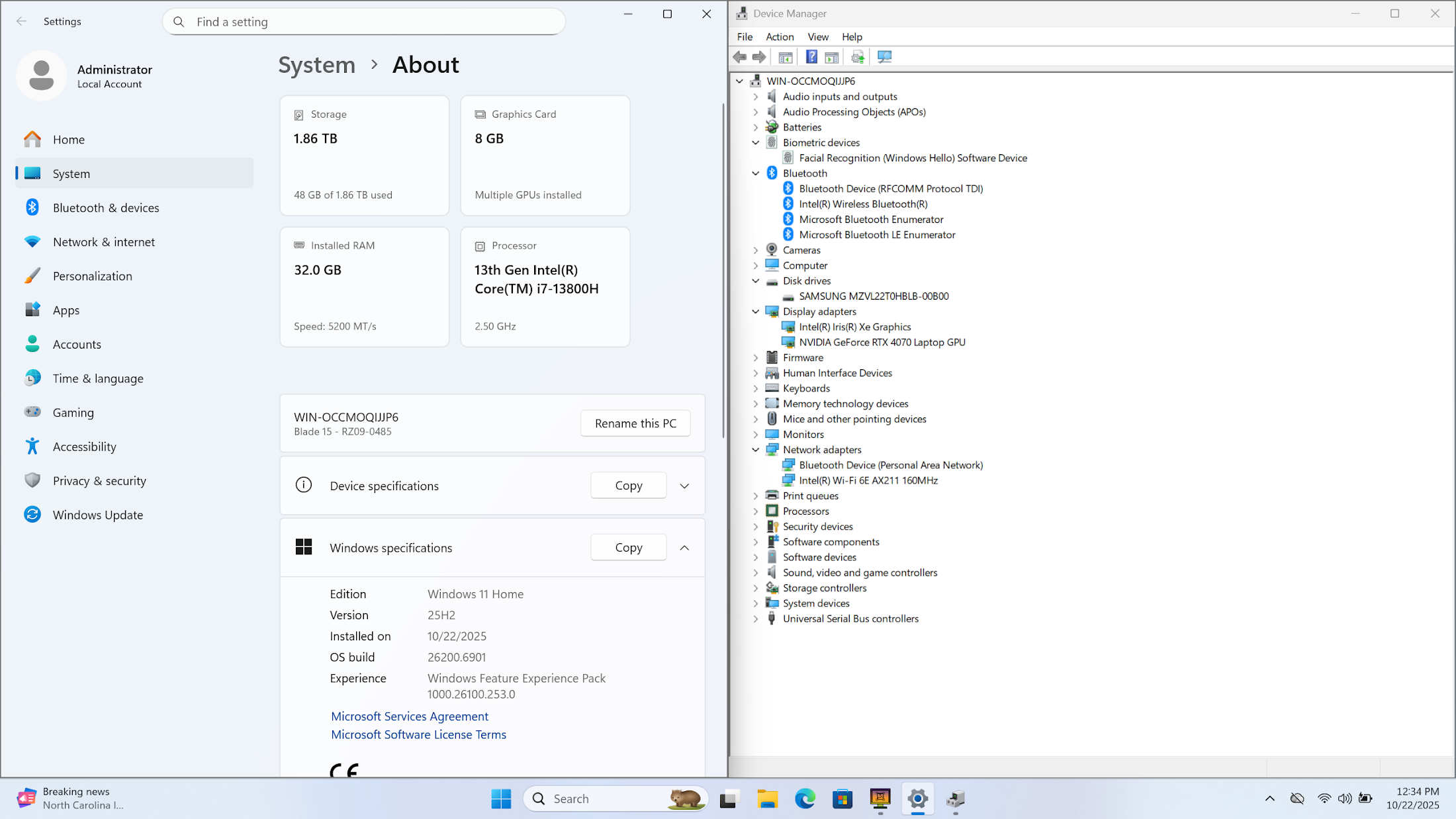Collapse Windows specifications section chevron

(x=684, y=548)
